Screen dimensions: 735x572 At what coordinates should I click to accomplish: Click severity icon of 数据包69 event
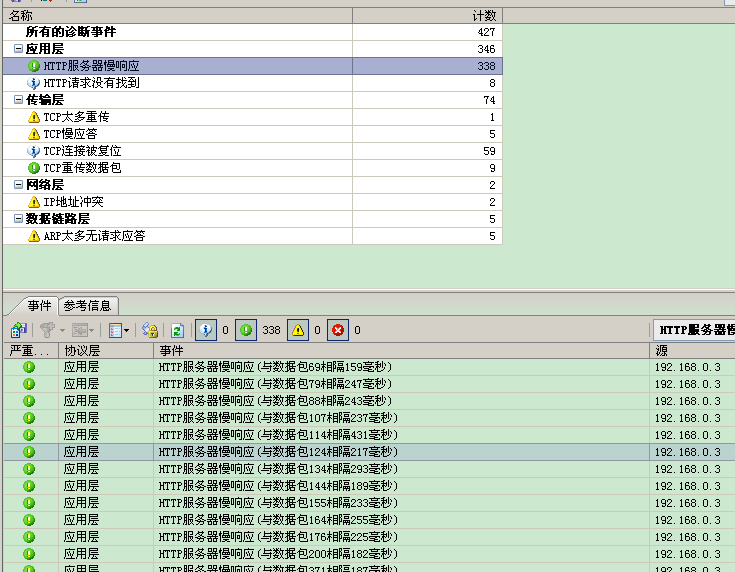[x=29, y=367]
